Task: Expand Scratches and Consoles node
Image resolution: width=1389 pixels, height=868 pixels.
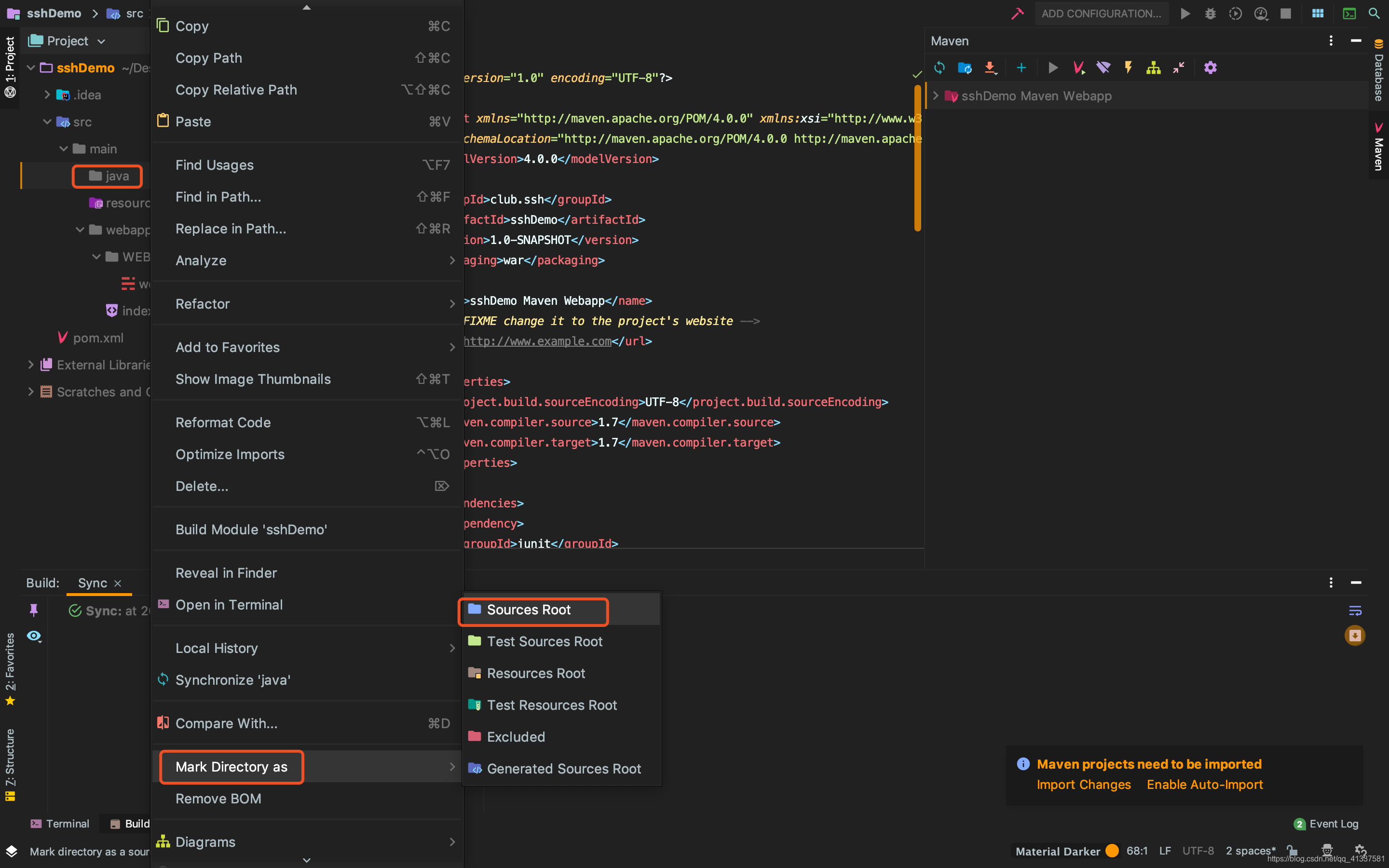Action: pos(31,392)
